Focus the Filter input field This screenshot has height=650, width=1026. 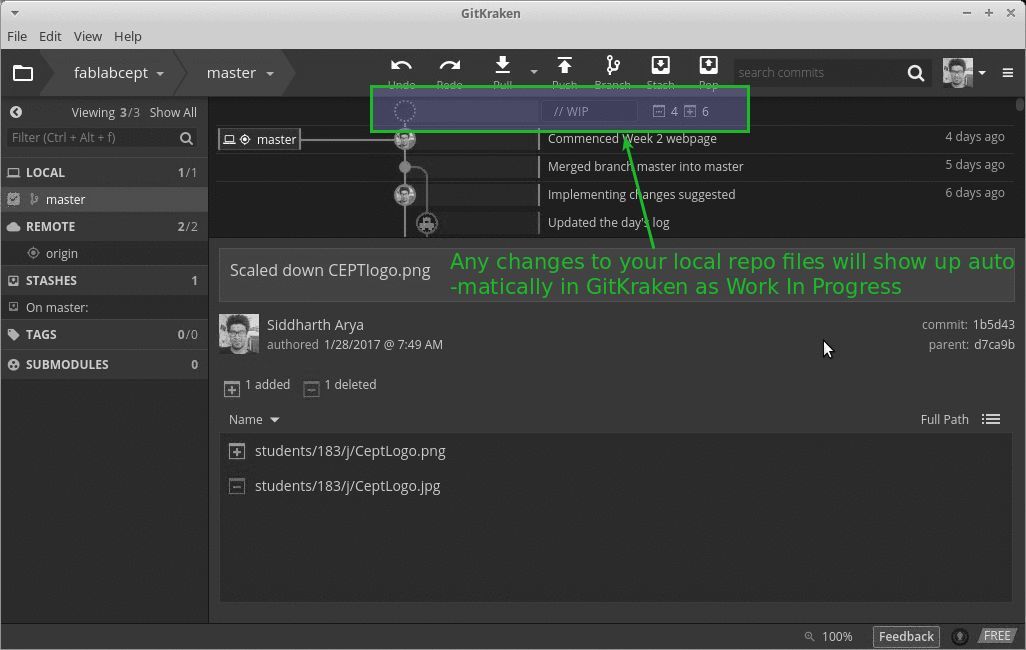[93, 137]
